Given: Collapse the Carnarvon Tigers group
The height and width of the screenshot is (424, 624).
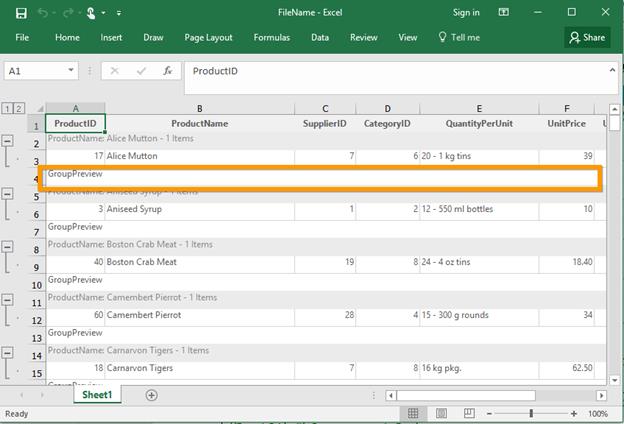Looking at the screenshot, I should tap(8, 353).
